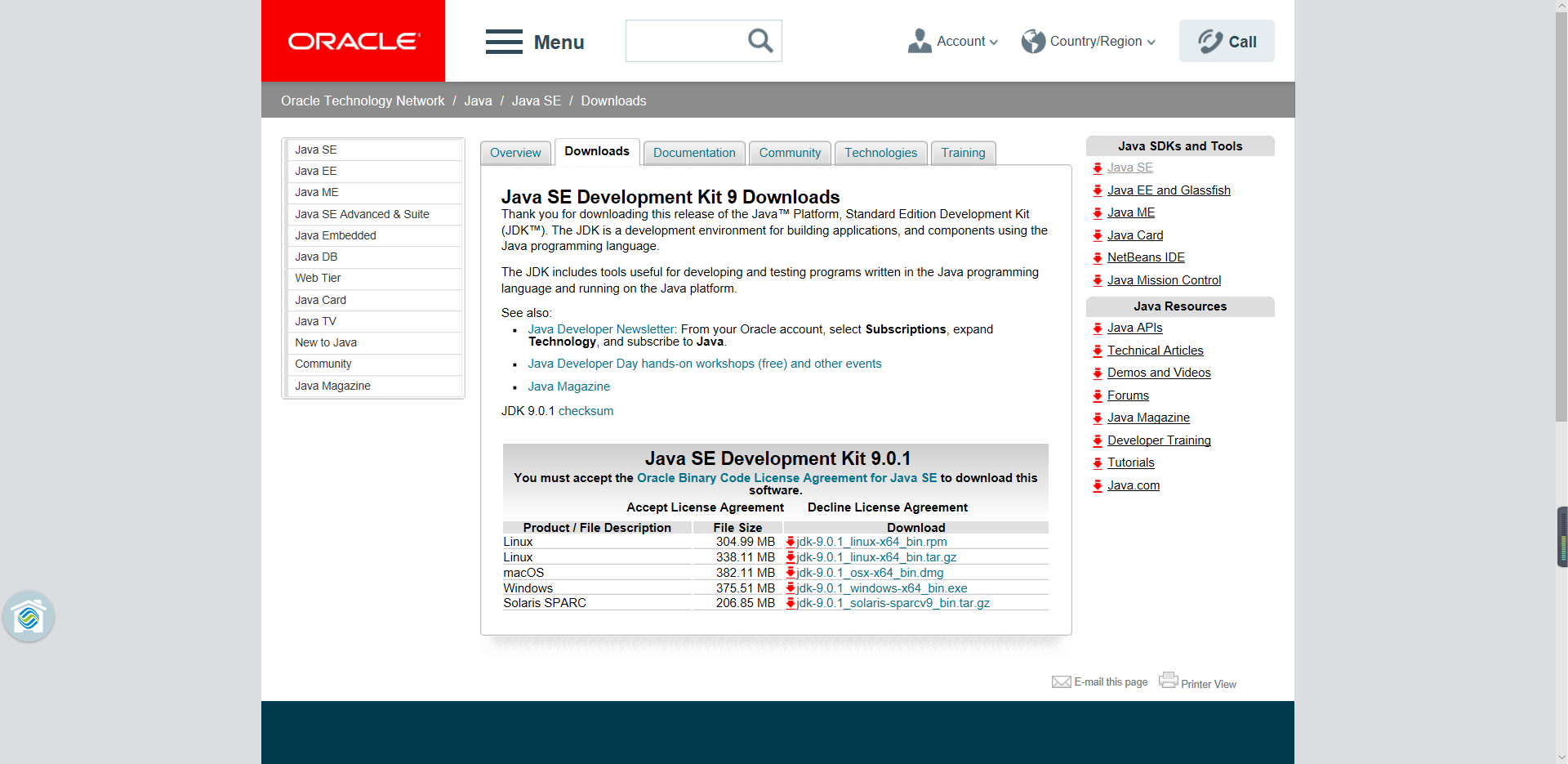Open the hamburger Menu icon
The width and height of the screenshot is (1568, 764).
tap(504, 42)
